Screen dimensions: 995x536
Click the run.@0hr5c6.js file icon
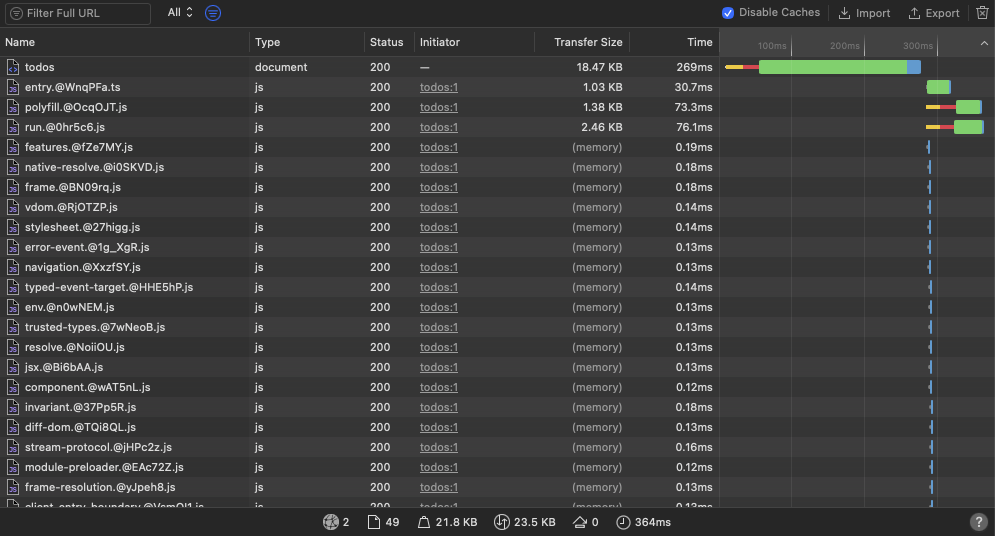coord(13,127)
